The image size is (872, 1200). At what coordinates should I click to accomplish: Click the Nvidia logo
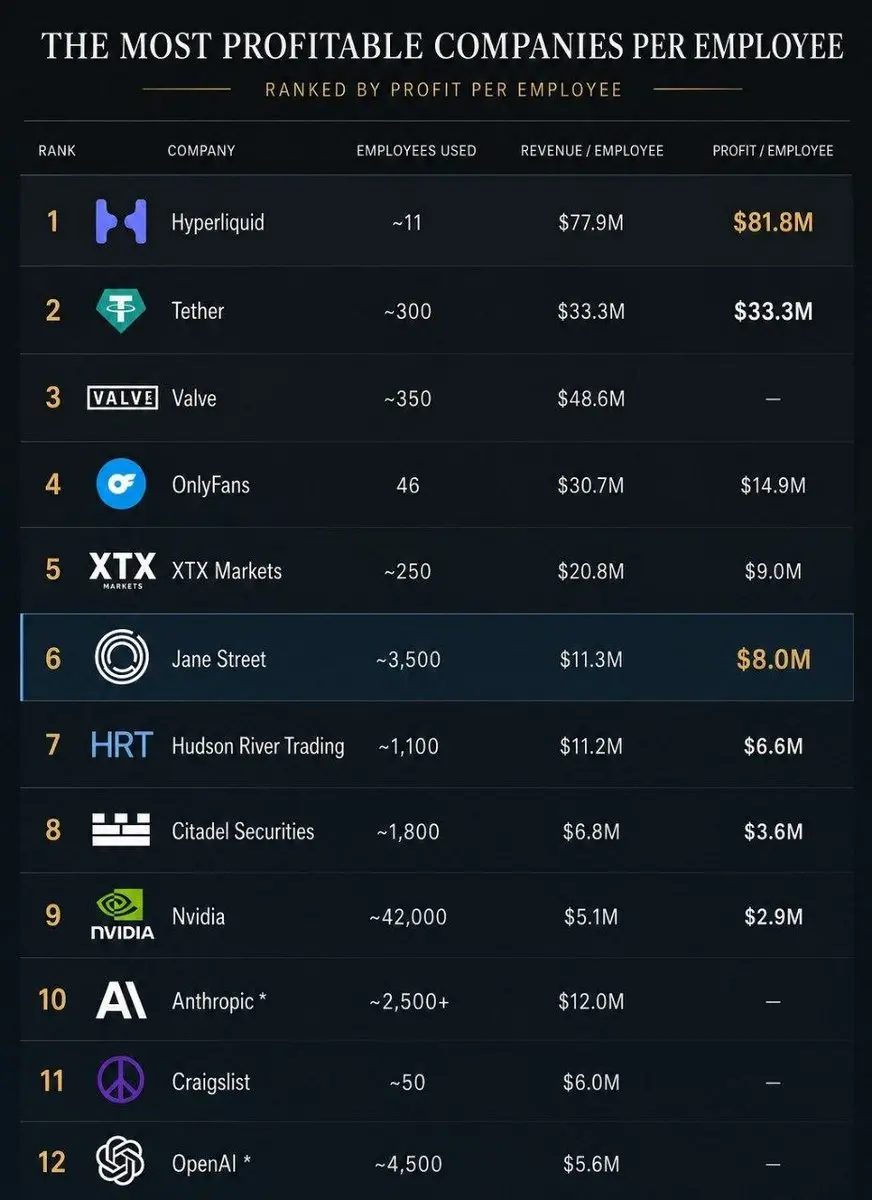pos(122,915)
